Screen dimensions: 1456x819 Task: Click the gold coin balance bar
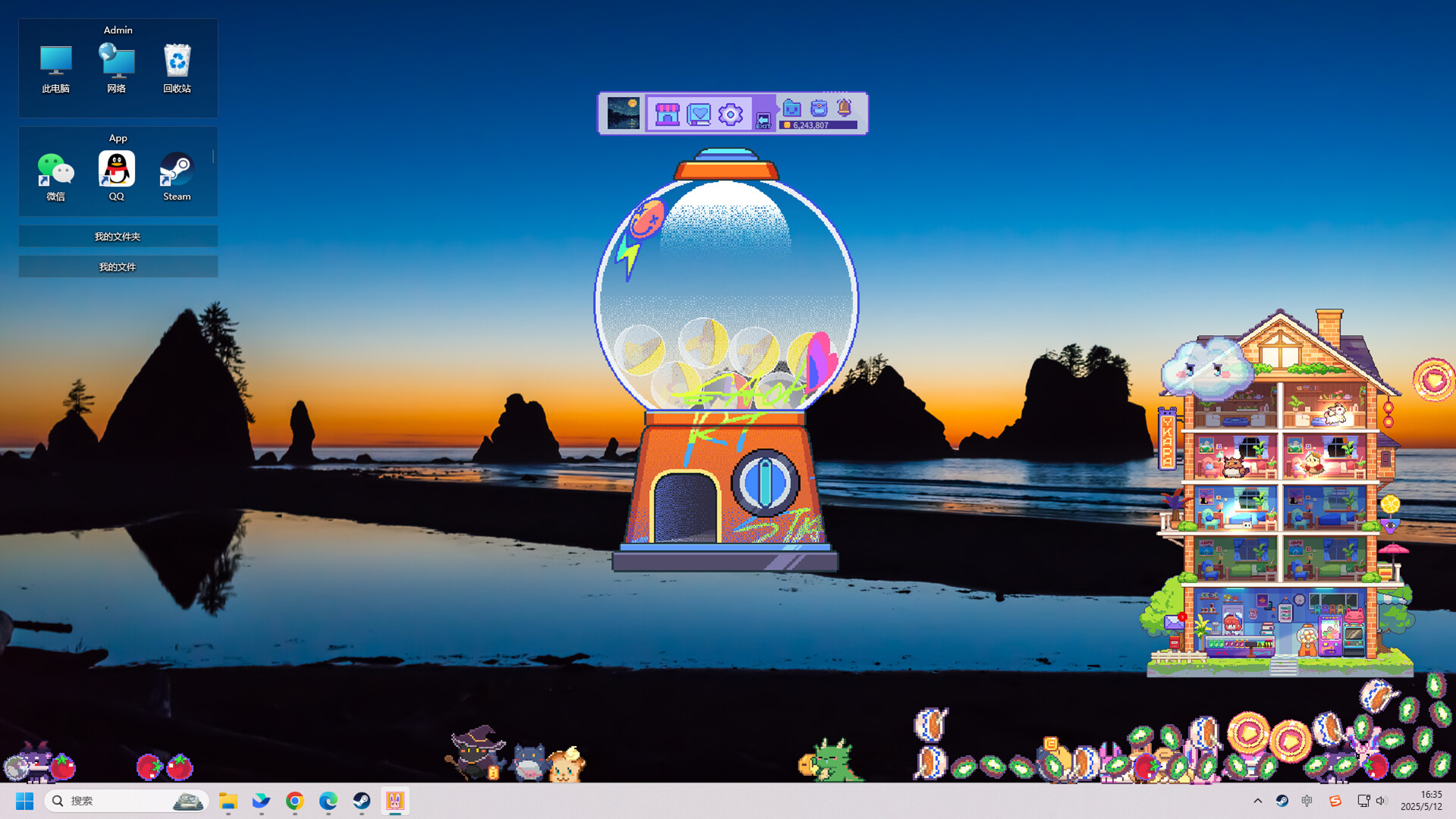[x=818, y=125]
